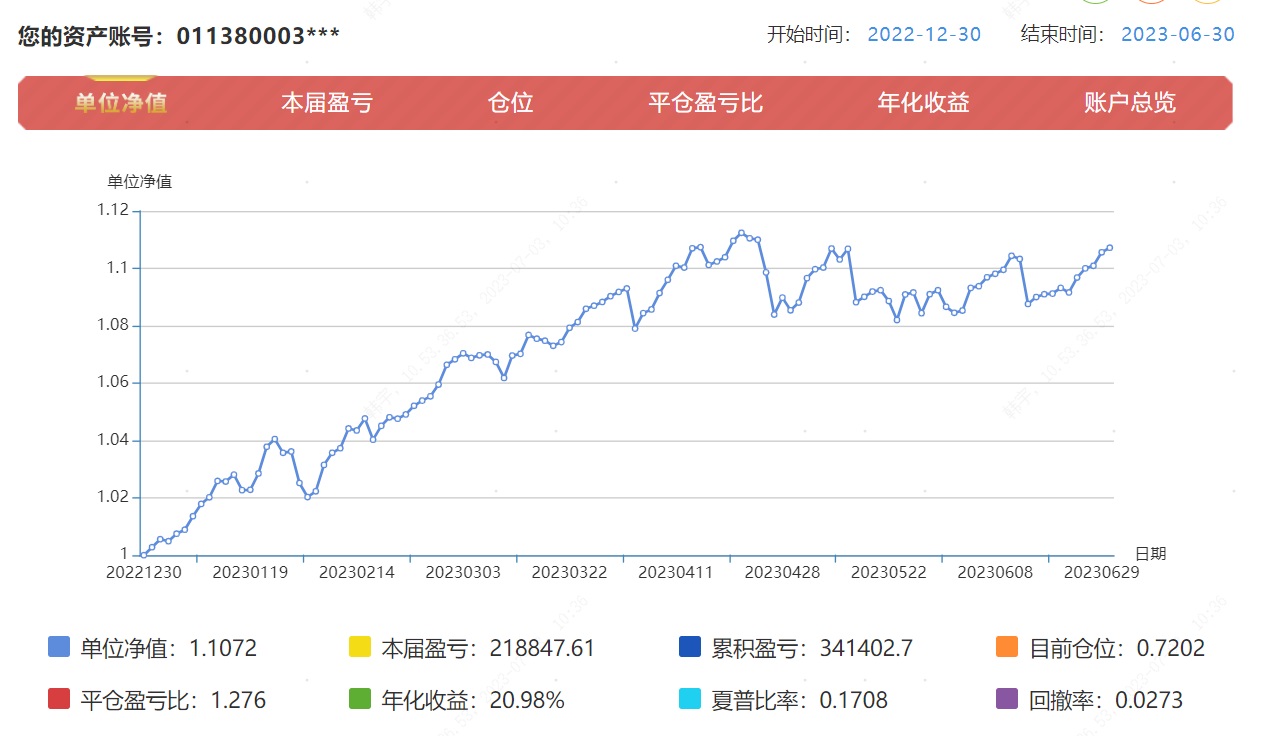Click the light blue 单位净值 legend swatch
1262x736 pixels.
click(x=59, y=647)
